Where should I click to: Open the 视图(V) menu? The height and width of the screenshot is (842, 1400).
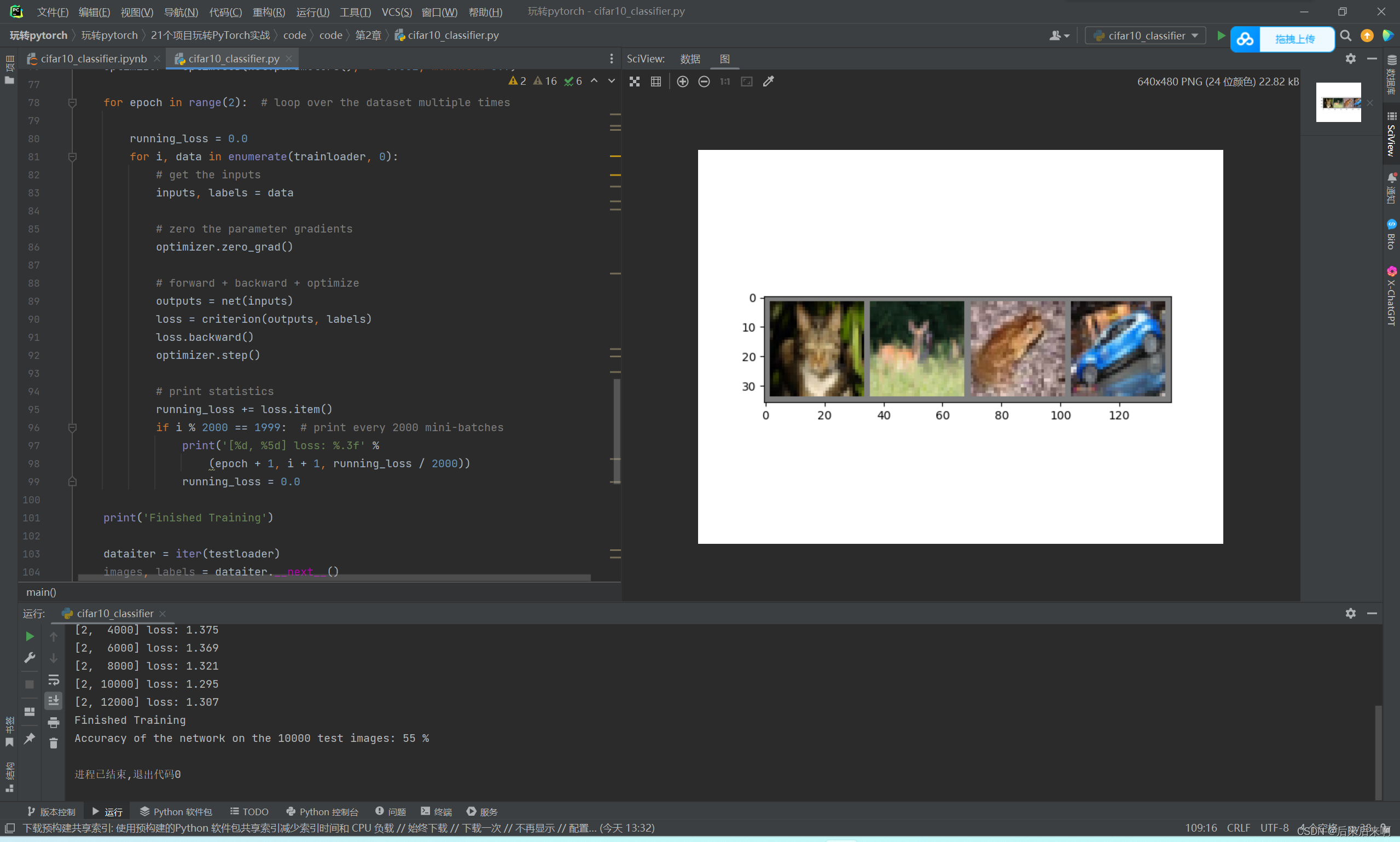[x=137, y=12]
